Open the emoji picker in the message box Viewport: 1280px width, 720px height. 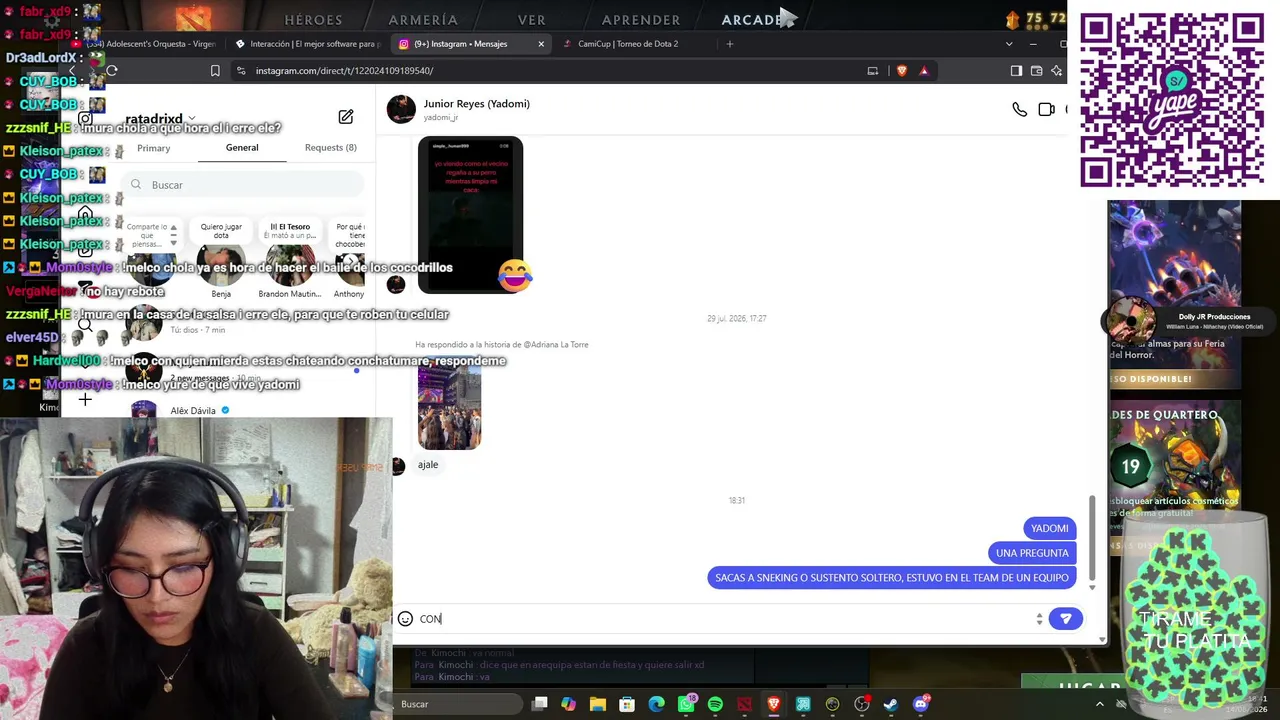tap(405, 619)
